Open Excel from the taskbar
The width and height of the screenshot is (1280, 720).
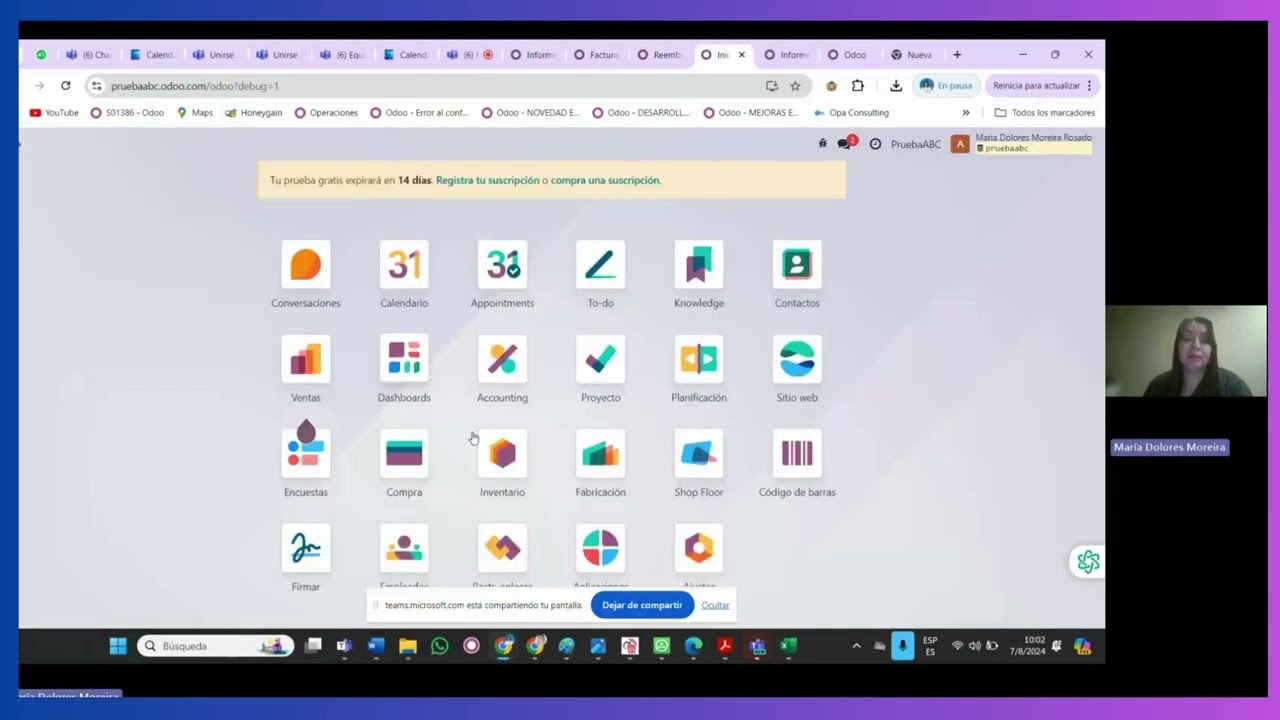788,646
